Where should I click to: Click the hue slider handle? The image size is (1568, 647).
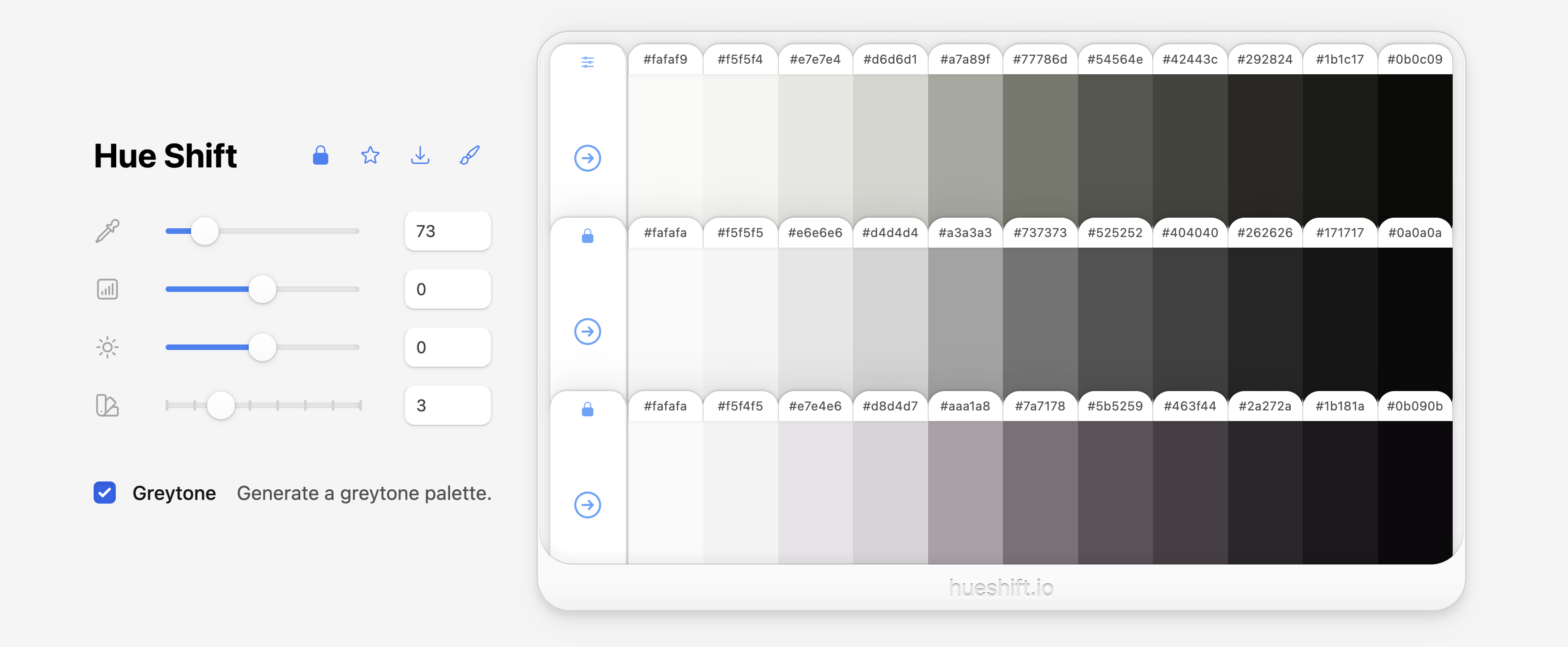pos(204,231)
